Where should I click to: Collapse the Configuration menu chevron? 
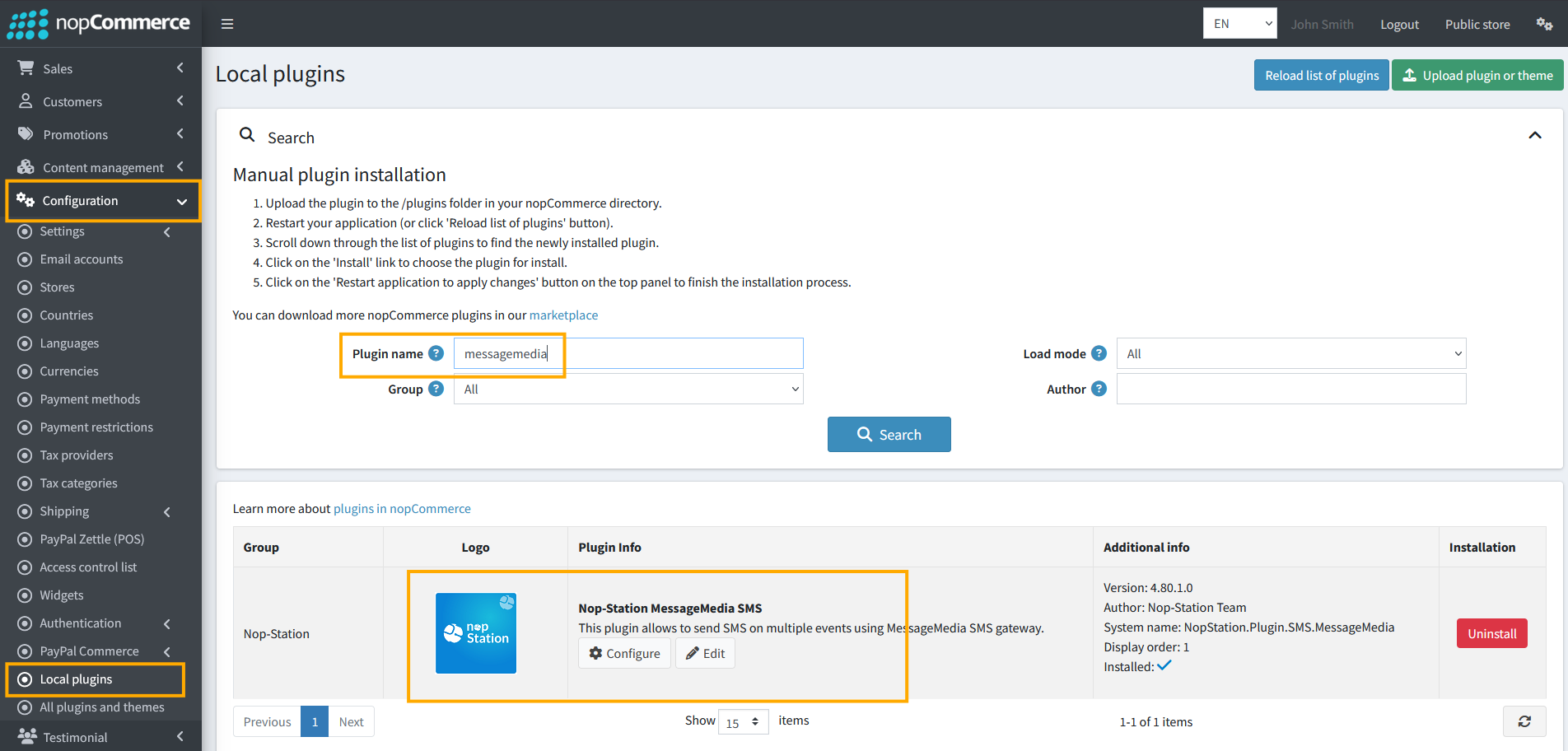click(x=182, y=201)
